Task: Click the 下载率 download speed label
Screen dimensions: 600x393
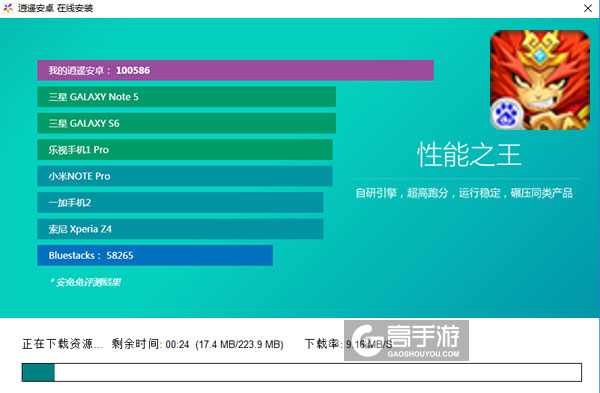Action: point(323,344)
